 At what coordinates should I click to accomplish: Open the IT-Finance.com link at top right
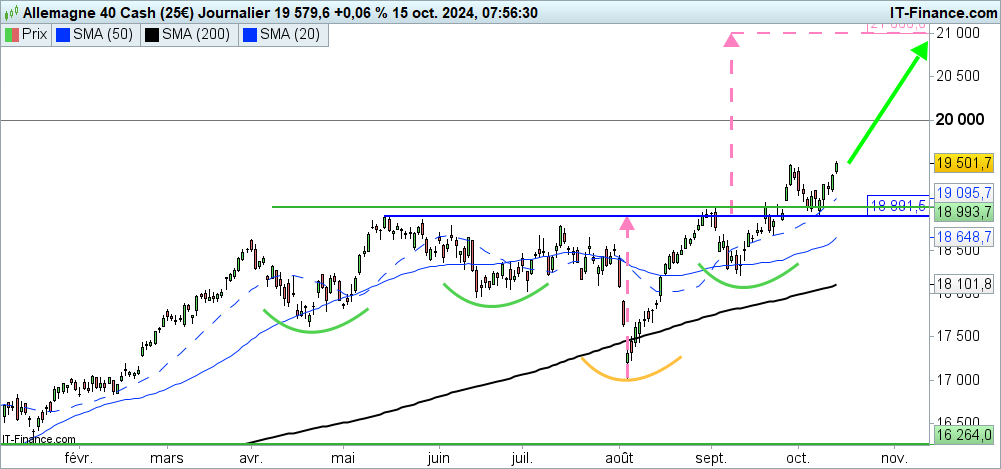click(x=928, y=13)
